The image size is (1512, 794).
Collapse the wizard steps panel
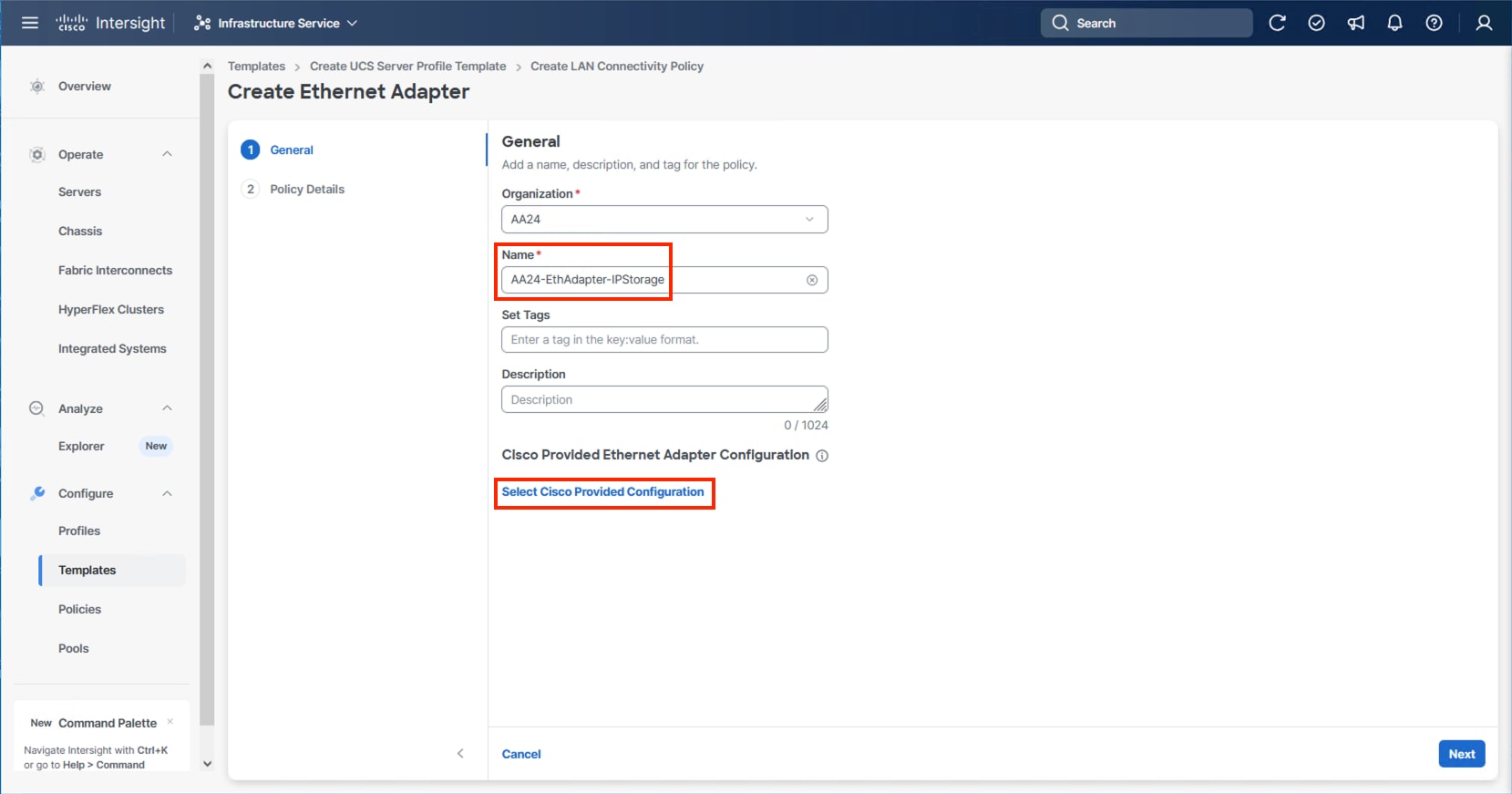click(x=460, y=753)
